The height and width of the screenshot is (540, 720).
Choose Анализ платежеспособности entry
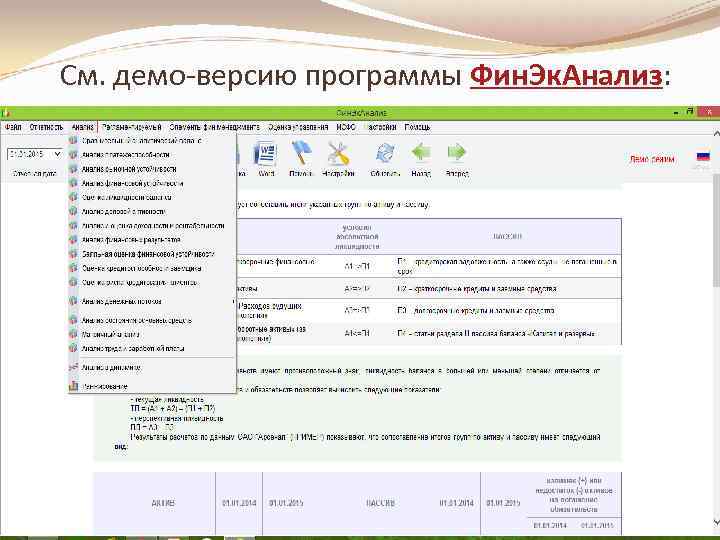pyautogui.click(x=152, y=155)
